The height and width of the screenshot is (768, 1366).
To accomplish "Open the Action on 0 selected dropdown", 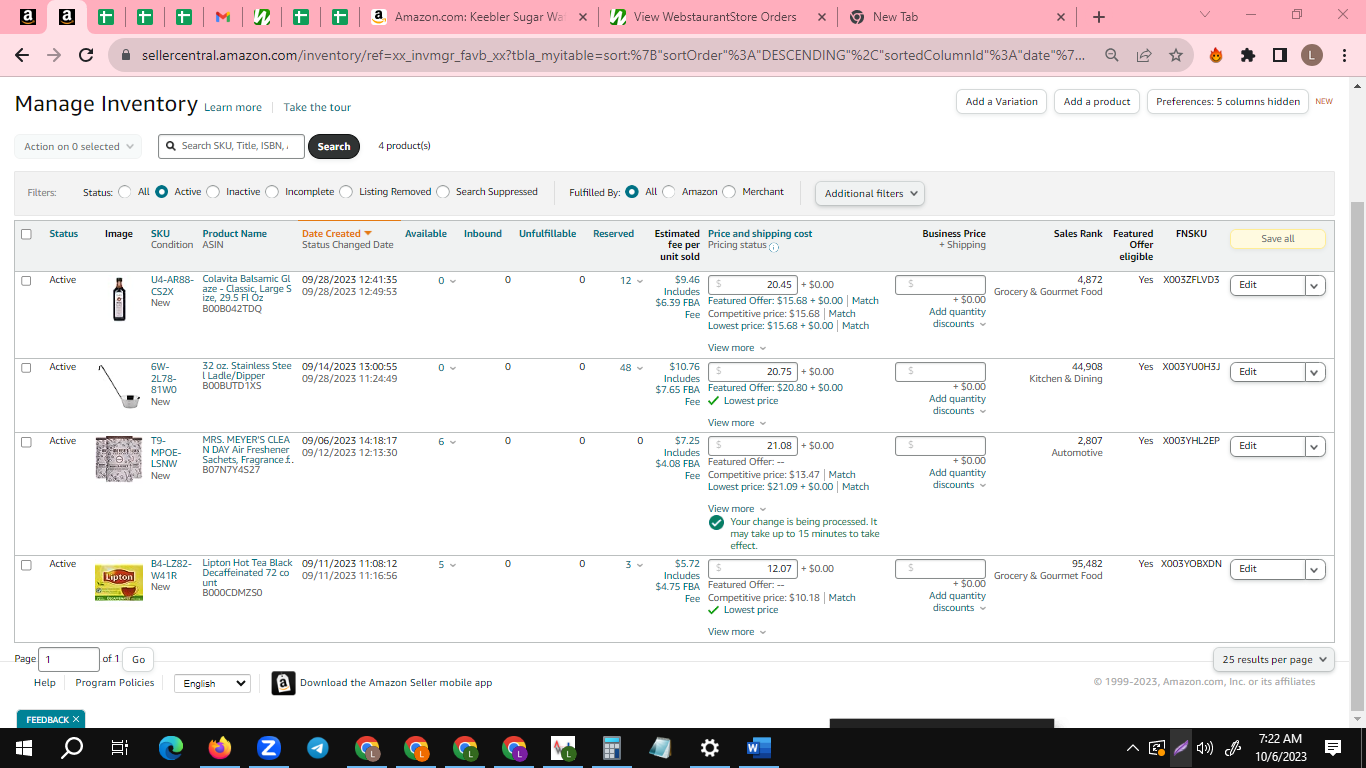I will pyautogui.click(x=78, y=146).
